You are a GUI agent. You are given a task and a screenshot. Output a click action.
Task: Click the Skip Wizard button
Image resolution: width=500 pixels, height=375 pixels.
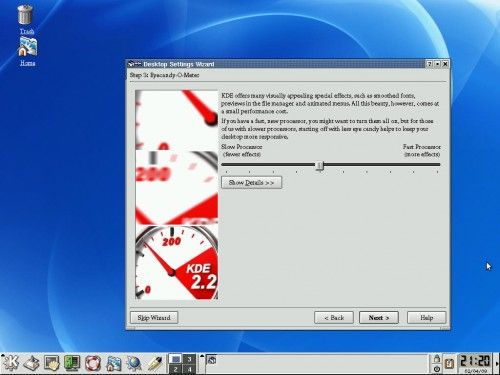coord(154,318)
